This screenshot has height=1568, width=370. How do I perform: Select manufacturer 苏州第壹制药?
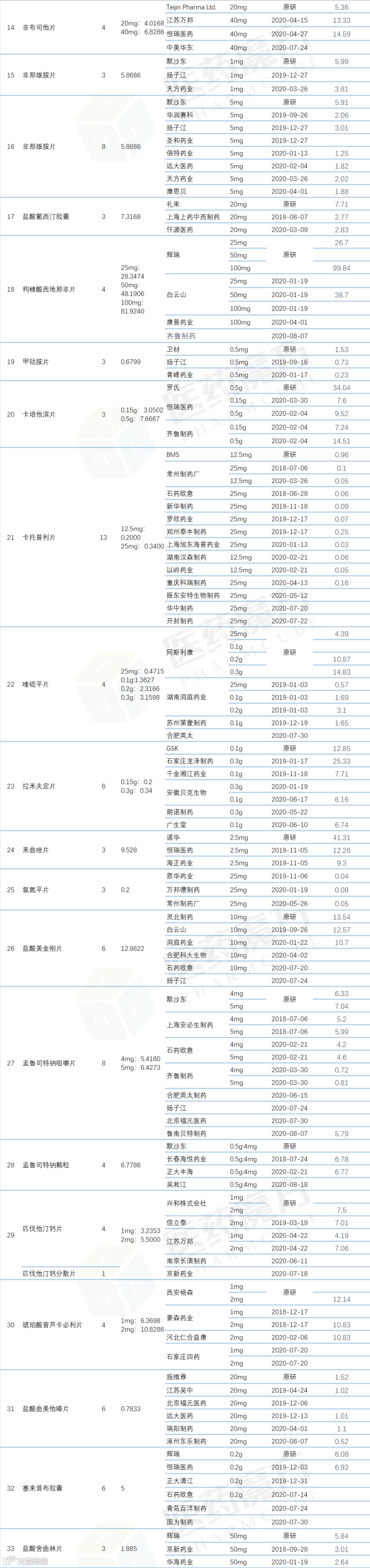pos(186,723)
